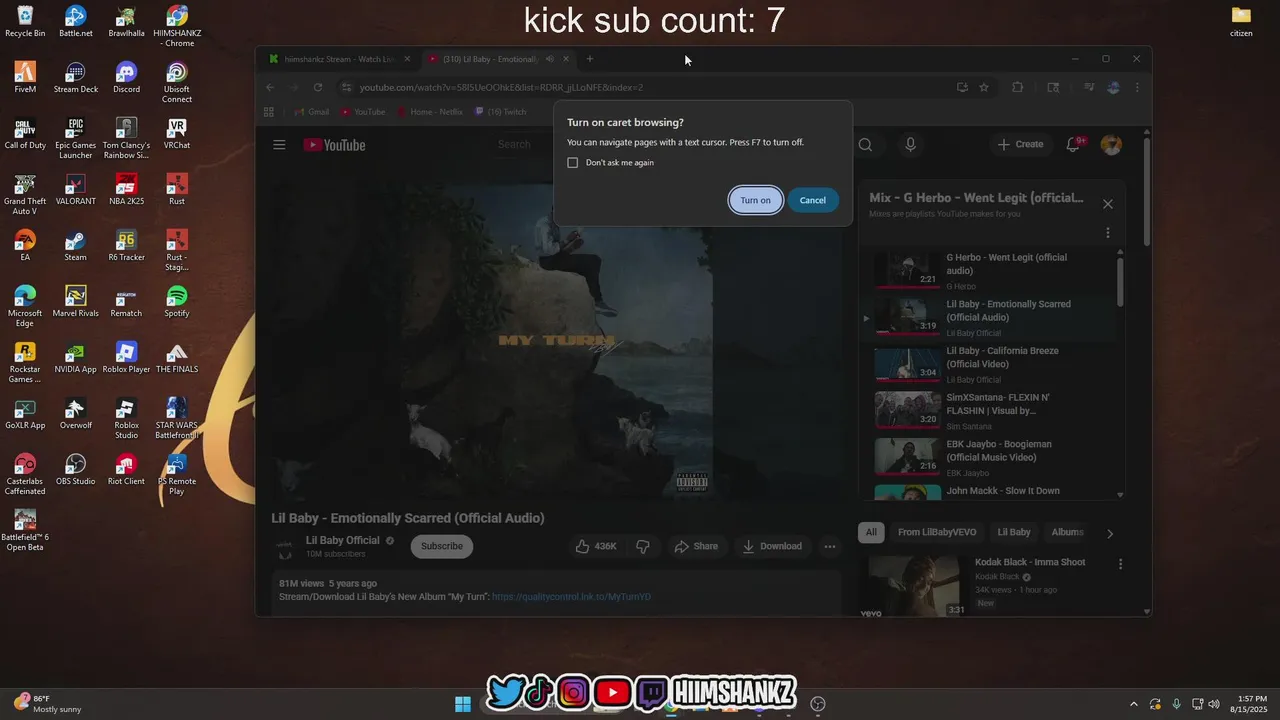This screenshot has width=1280, height=720.
Task: Open the qualitycontrol.lnk.to description link
Action: pos(571,597)
